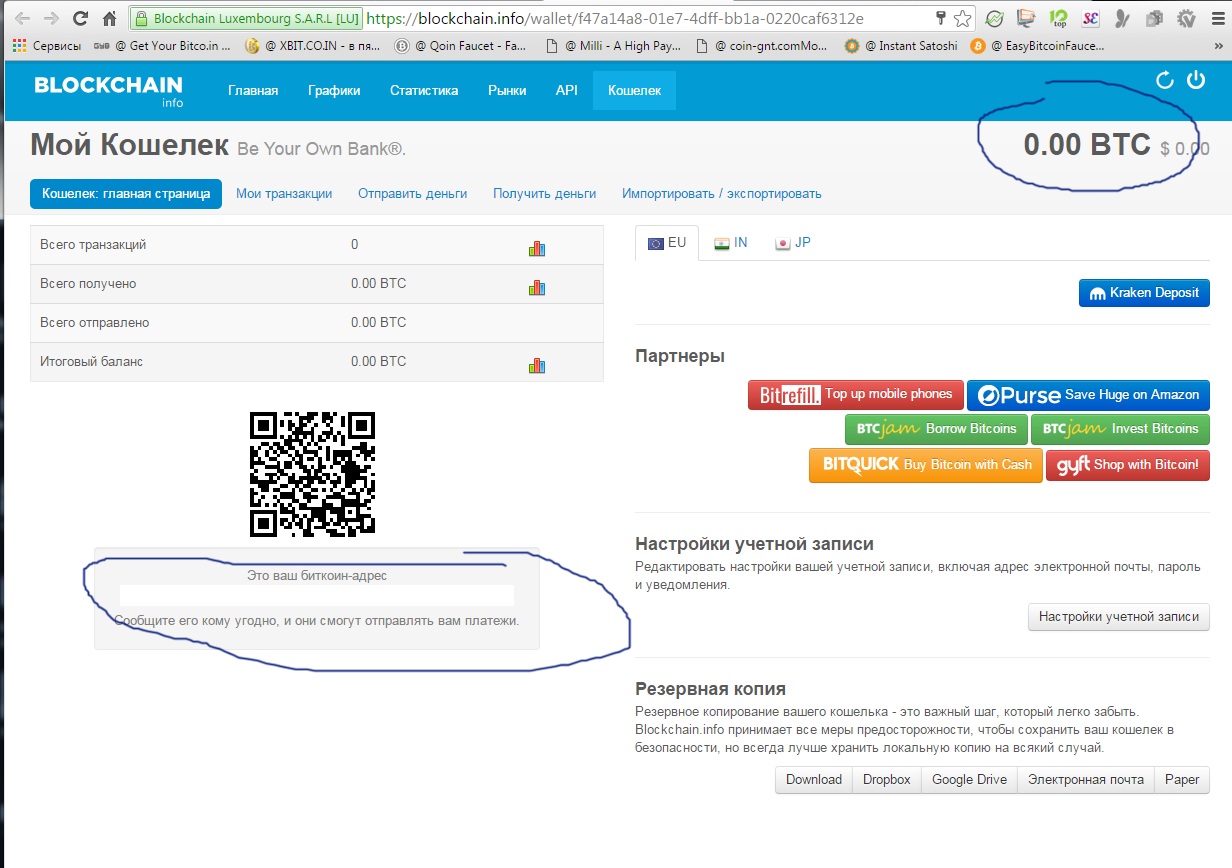Click the gear 'V' extension icon
1232x868 pixels.
[x=1187, y=18]
